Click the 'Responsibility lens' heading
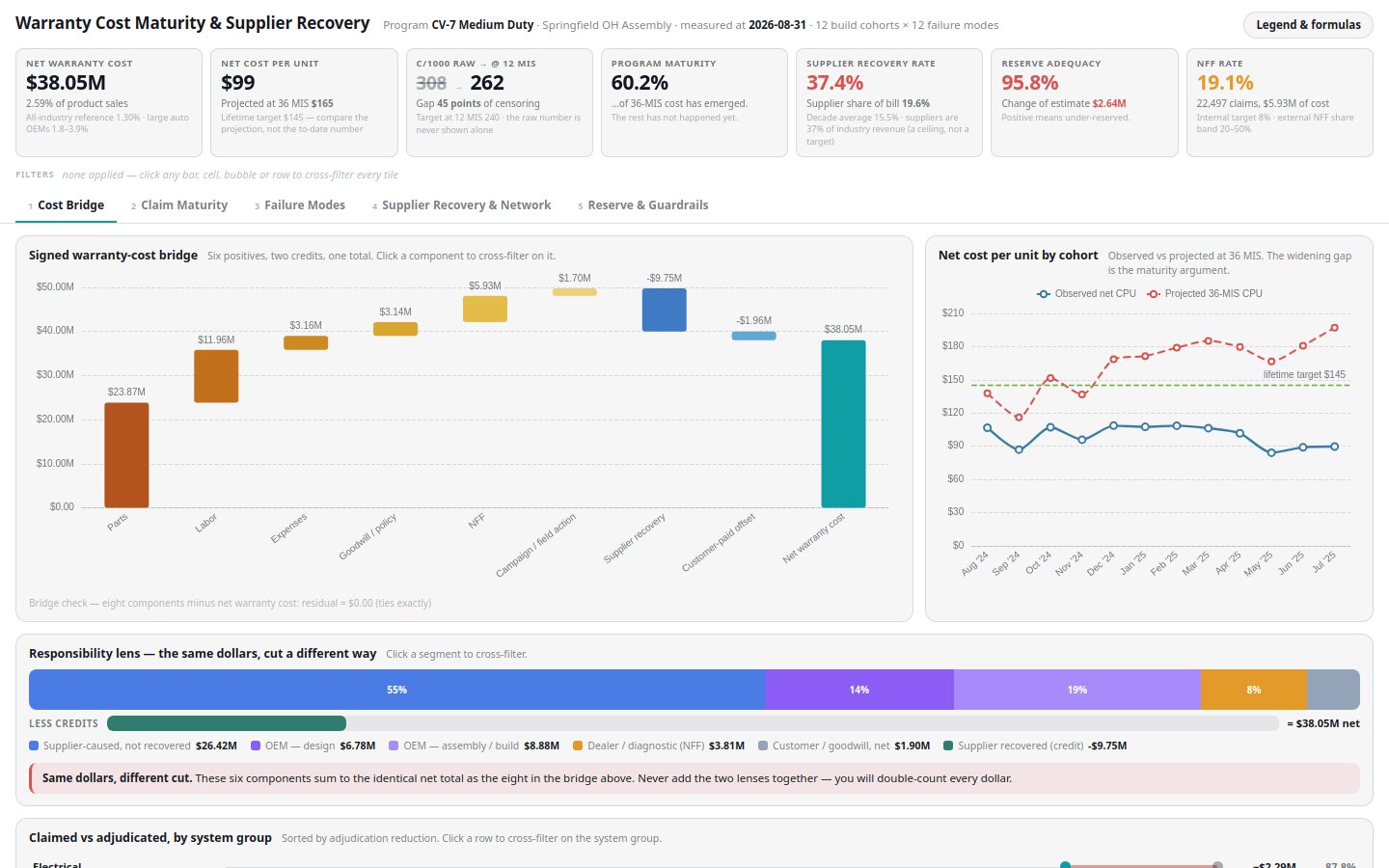Viewport: 1389px width, 868px height. tap(203, 654)
